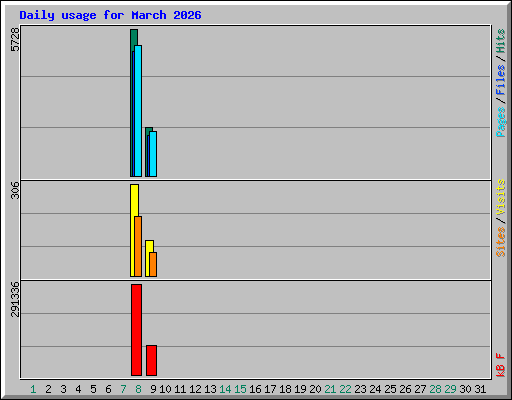This screenshot has width=512, height=400.
Task: Click green day 14 on the x-axis
Action: [225, 389]
